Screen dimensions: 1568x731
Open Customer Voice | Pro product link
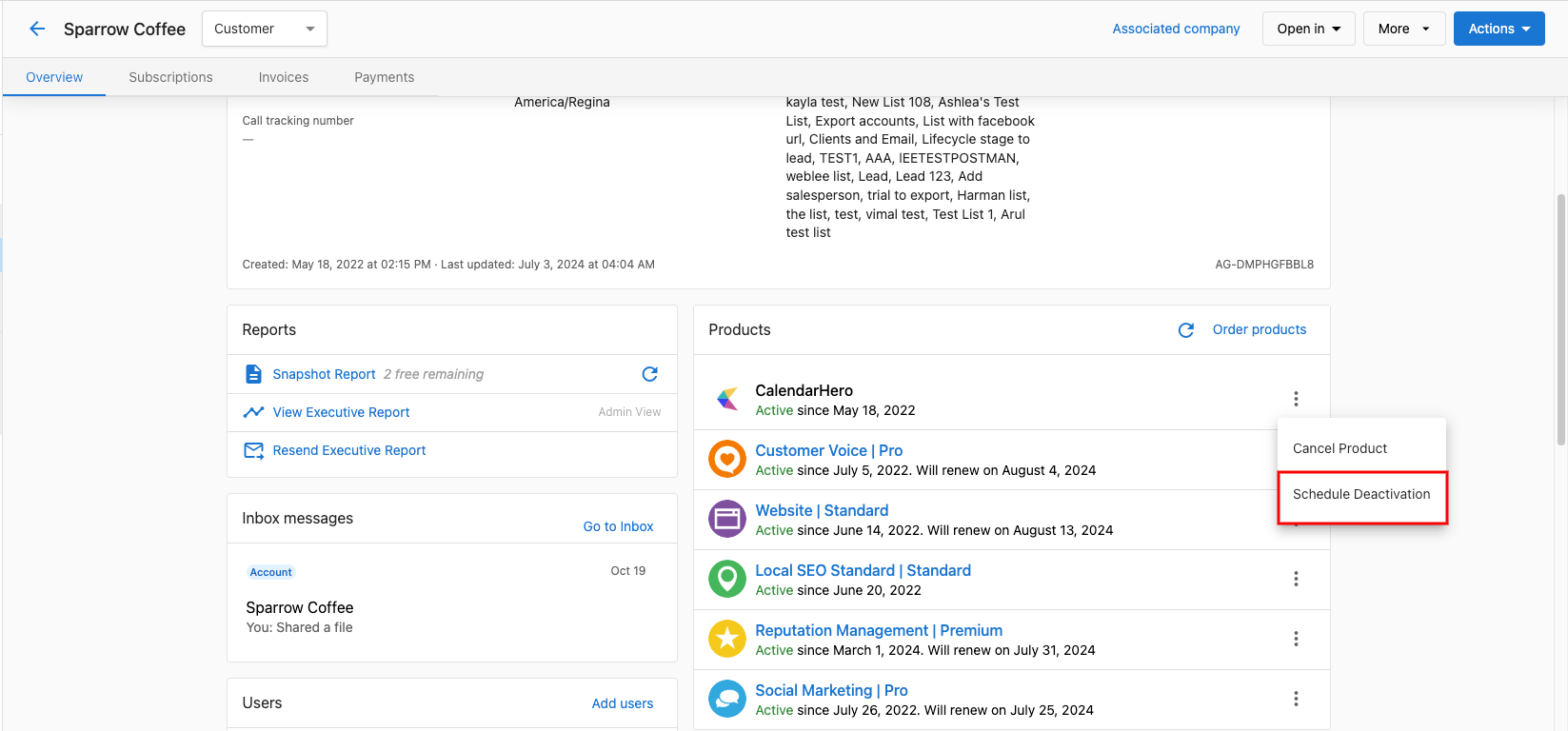coord(828,450)
